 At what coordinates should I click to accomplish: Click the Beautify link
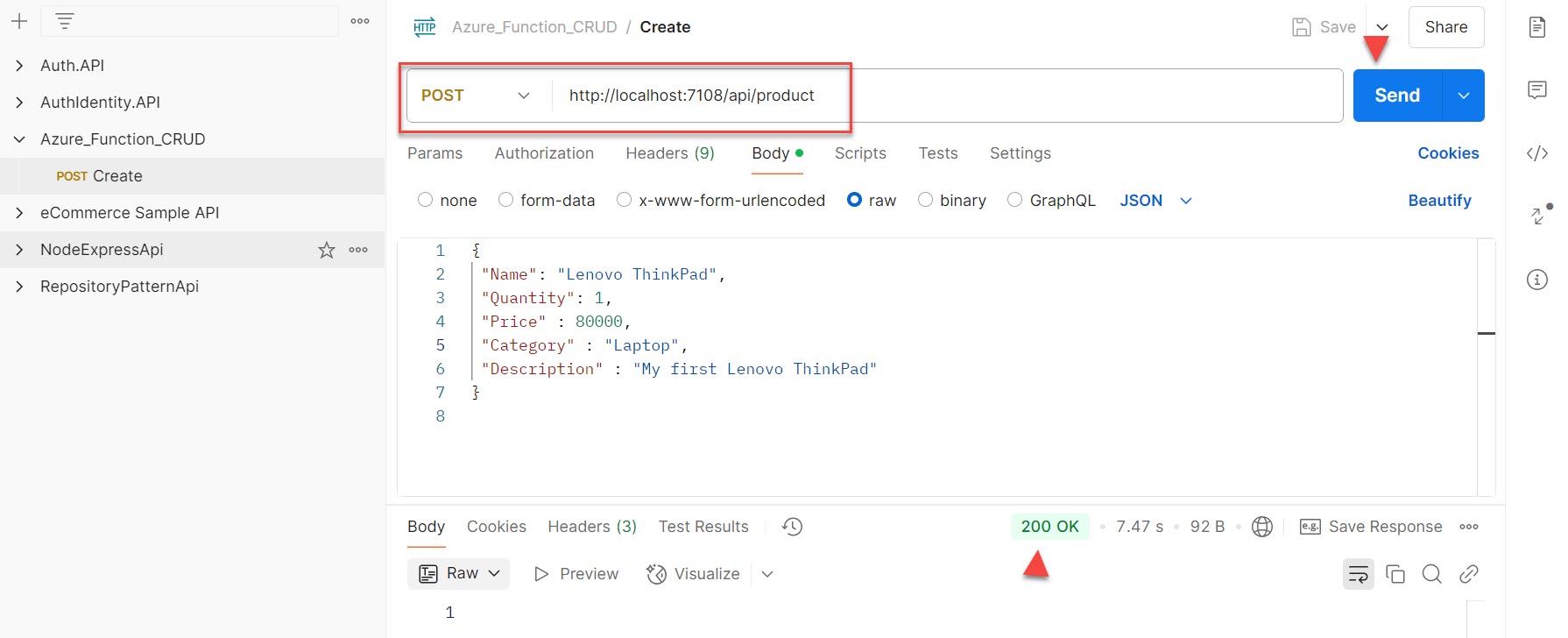[1439, 201]
